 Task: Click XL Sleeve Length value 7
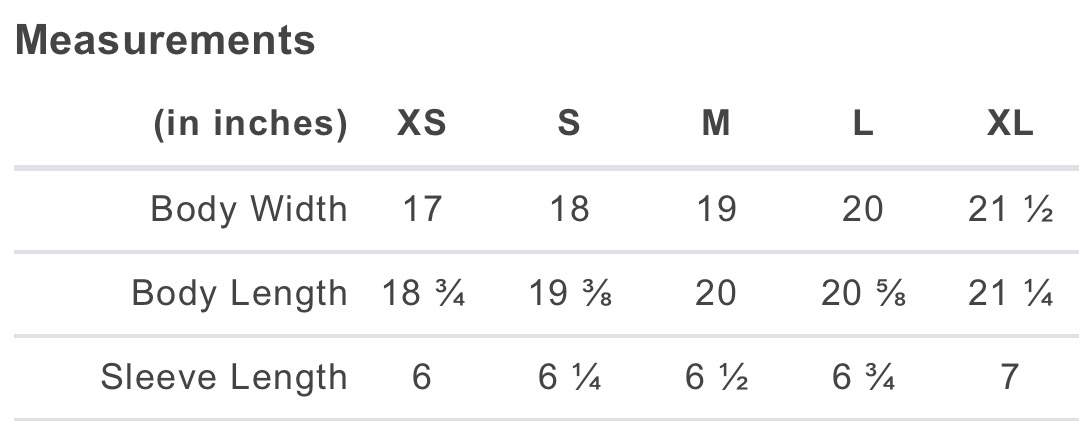pyautogui.click(x=1010, y=377)
